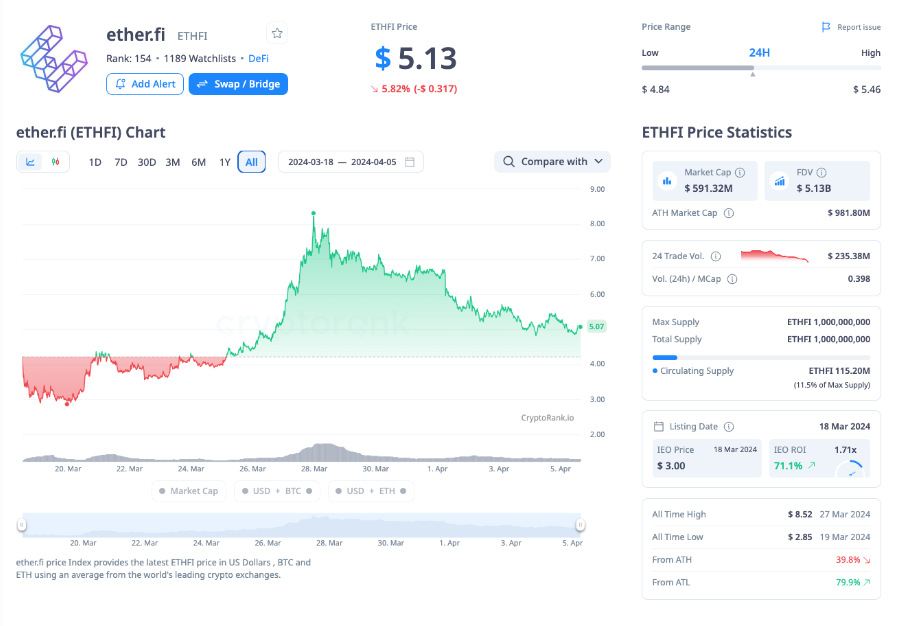
Task: Show Market Cap info tooltip icon
Action: [740, 172]
